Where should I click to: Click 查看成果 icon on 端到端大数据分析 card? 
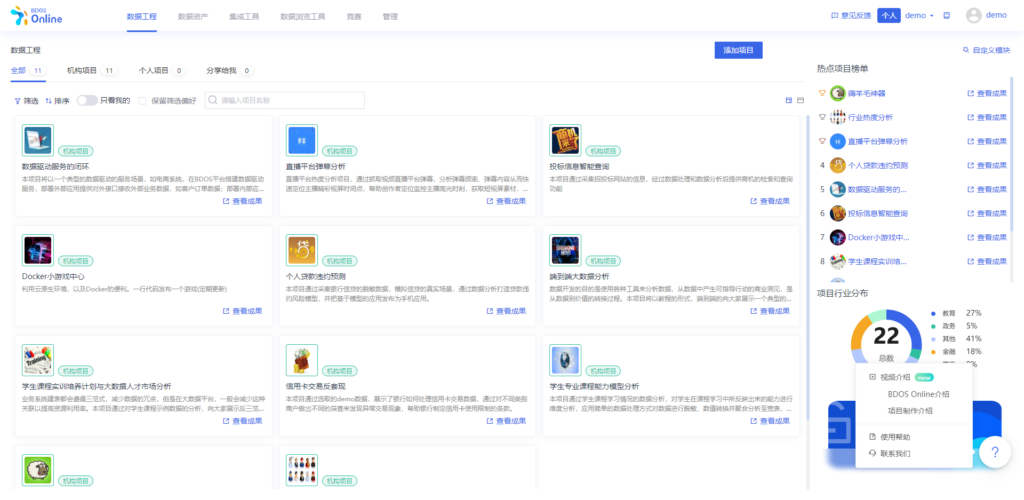tap(754, 311)
